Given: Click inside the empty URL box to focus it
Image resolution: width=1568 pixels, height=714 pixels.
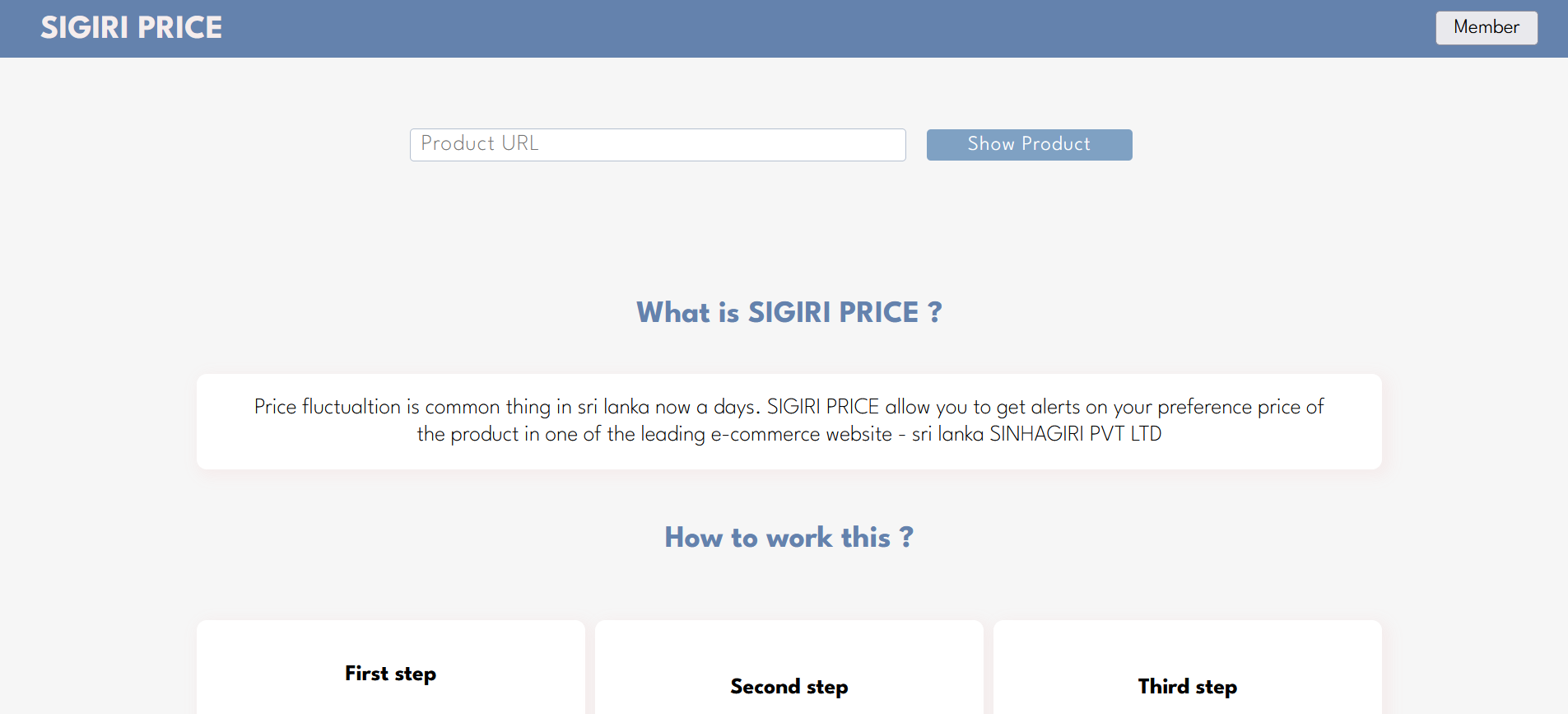Looking at the screenshot, I should 657,144.
